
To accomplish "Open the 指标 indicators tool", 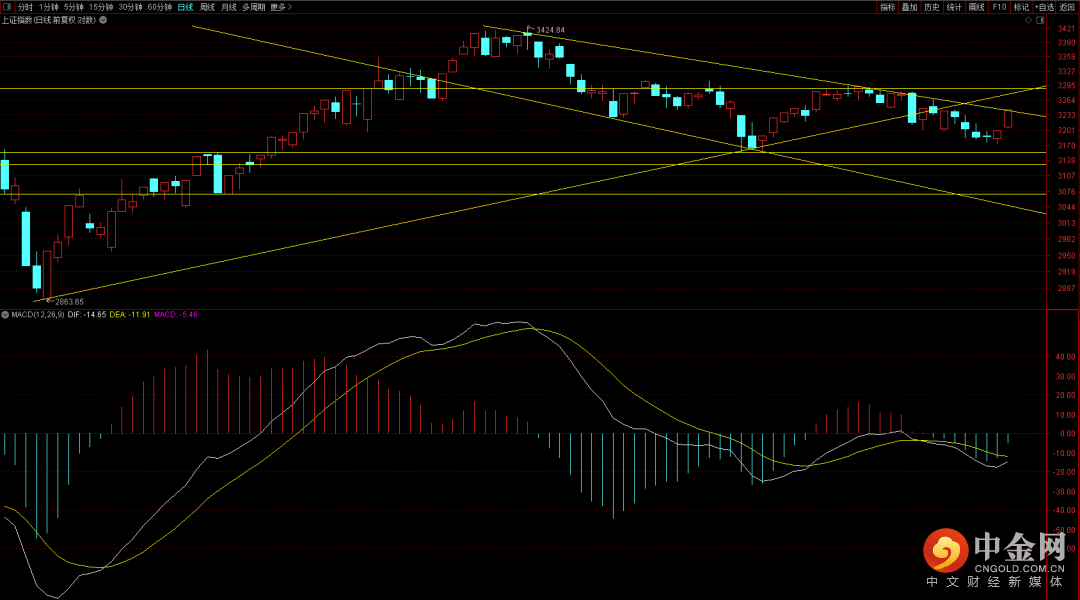I will (x=887, y=7).
